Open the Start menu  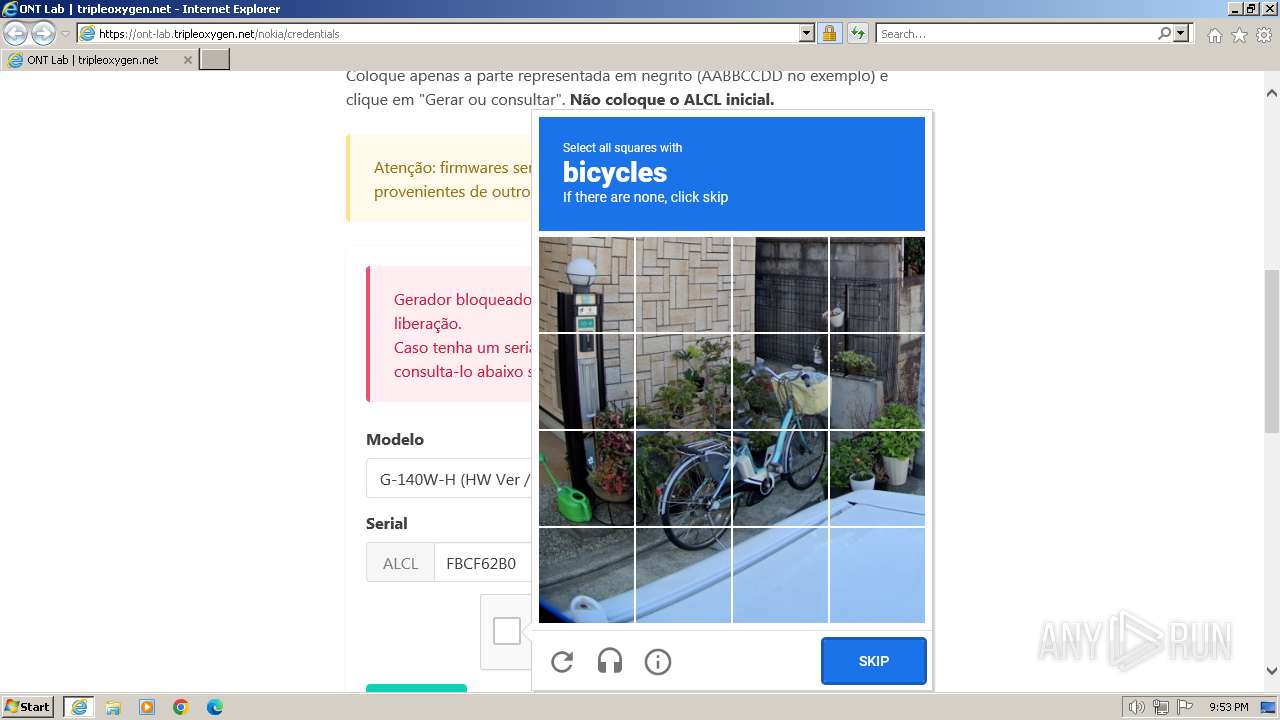[x=28, y=706]
